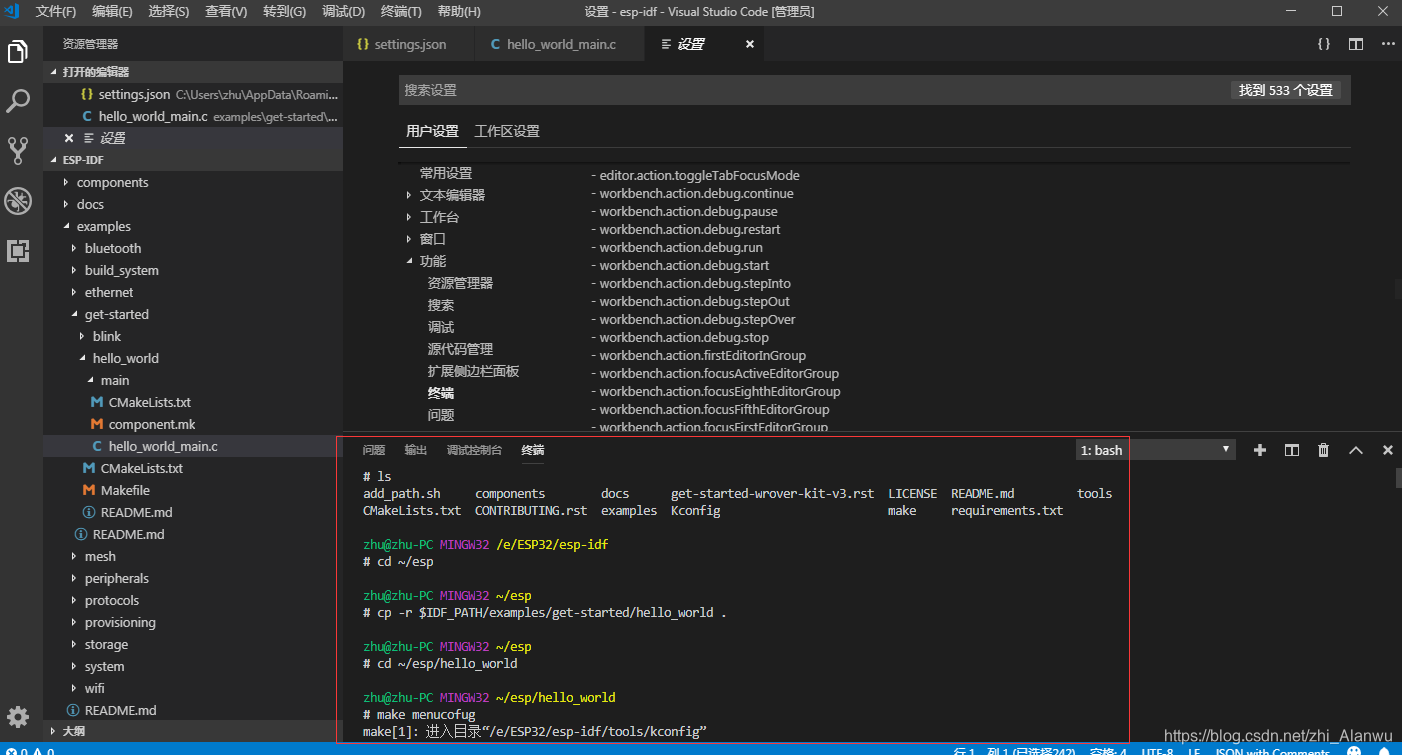This screenshot has height=755, width=1402.
Task: Close the terminal panel
Action: (x=1388, y=450)
